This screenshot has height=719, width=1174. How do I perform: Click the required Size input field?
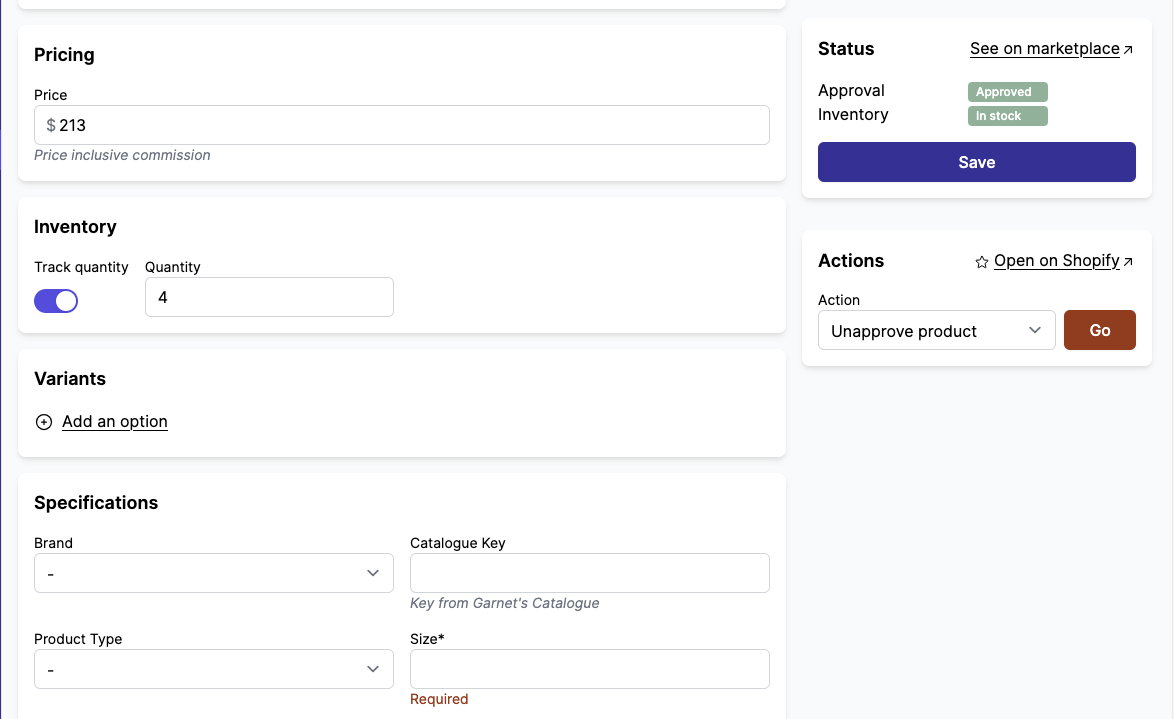[x=589, y=669]
